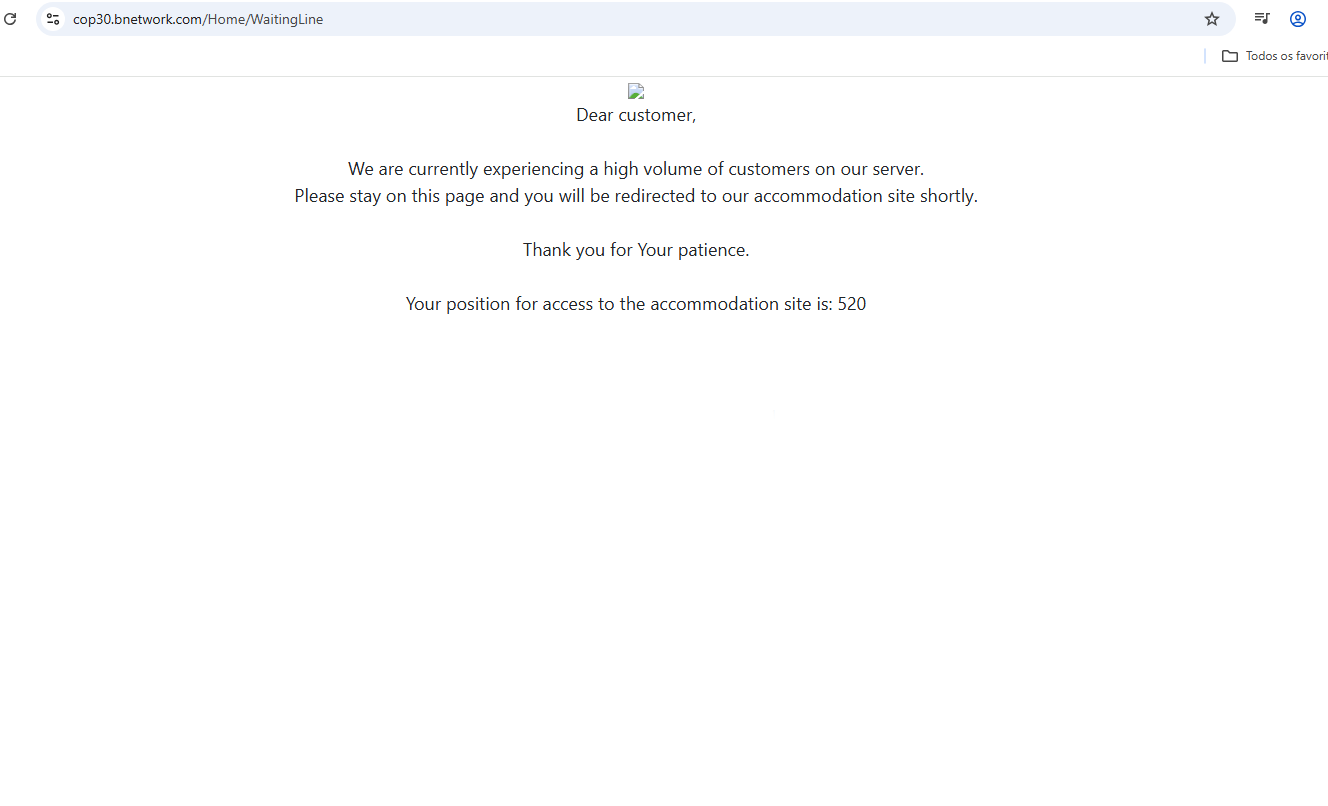Click the "Dear customer," greeting text
The height and width of the screenshot is (806, 1328).
click(636, 115)
